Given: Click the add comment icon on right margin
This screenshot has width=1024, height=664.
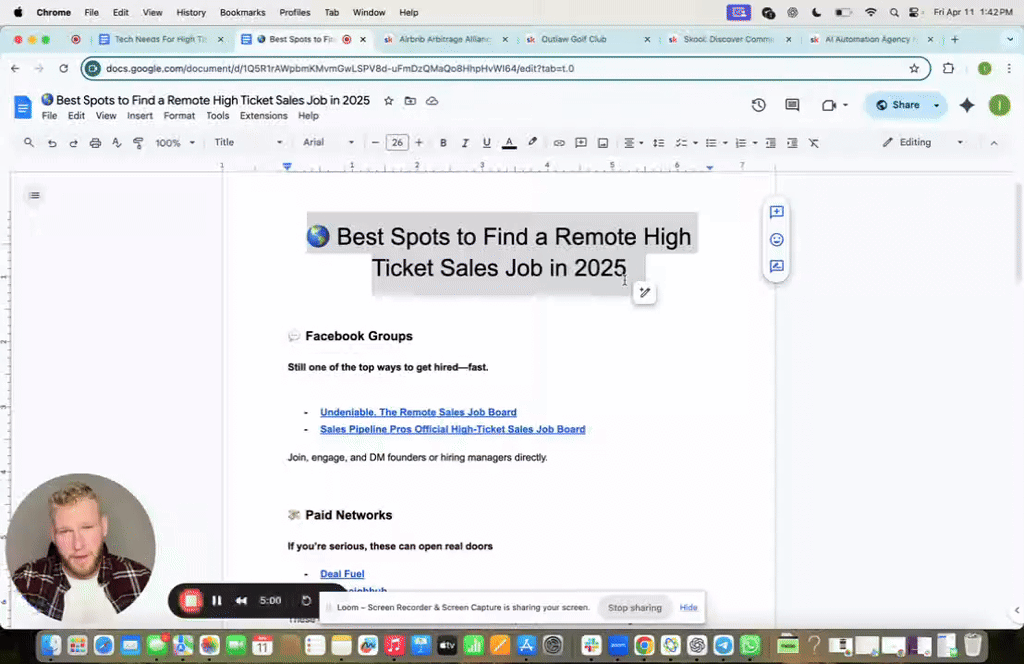Looking at the screenshot, I should [x=776, y=212].
